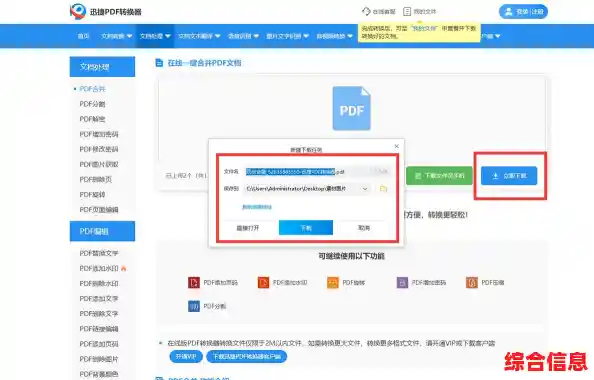Viewport: 594px width, 380px height.
Task: Click the 下载迅捷PDF转换器客户端 button
Action: point(247,357)
